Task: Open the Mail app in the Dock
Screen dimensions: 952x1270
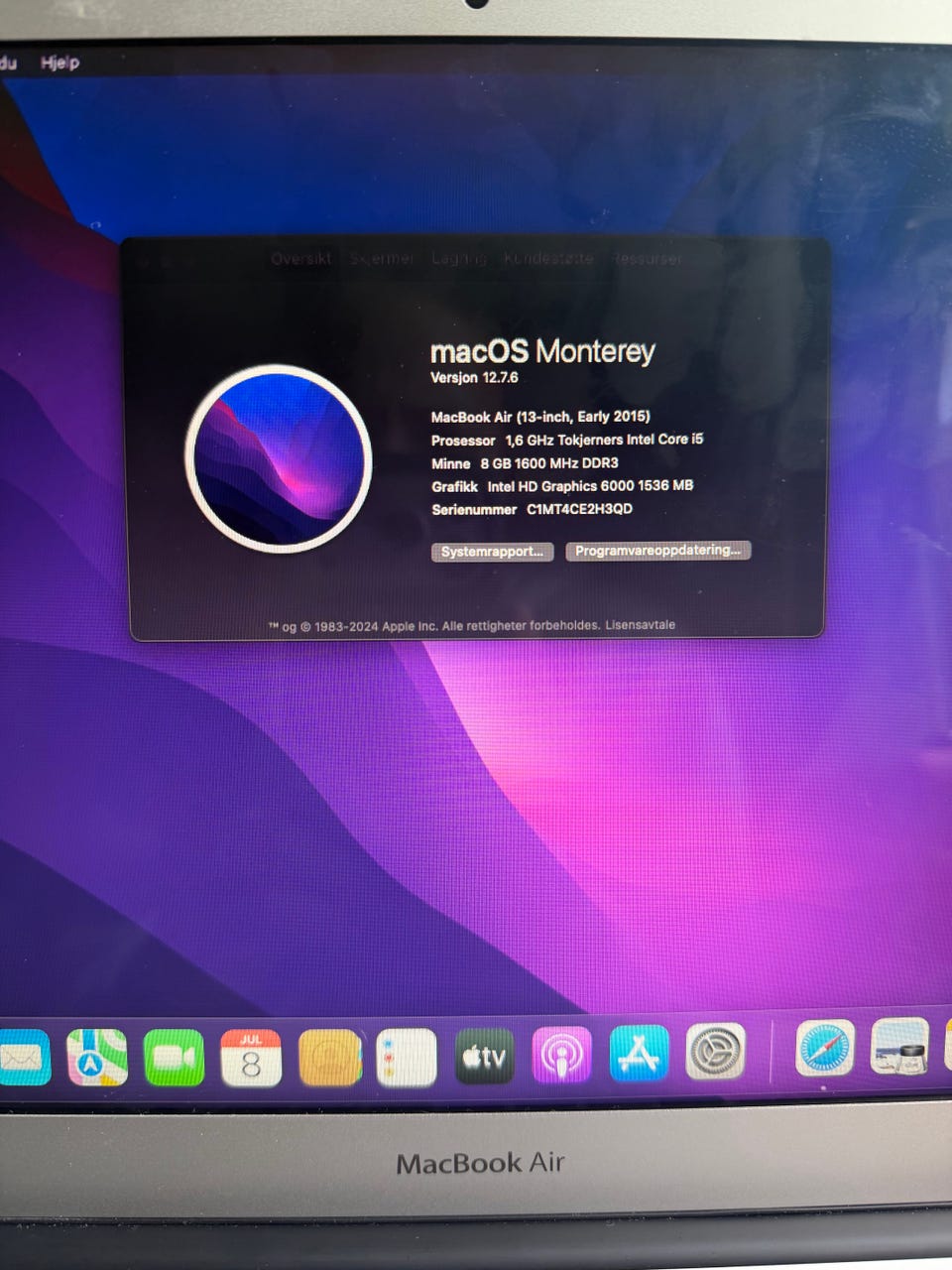Action: 24,1058
